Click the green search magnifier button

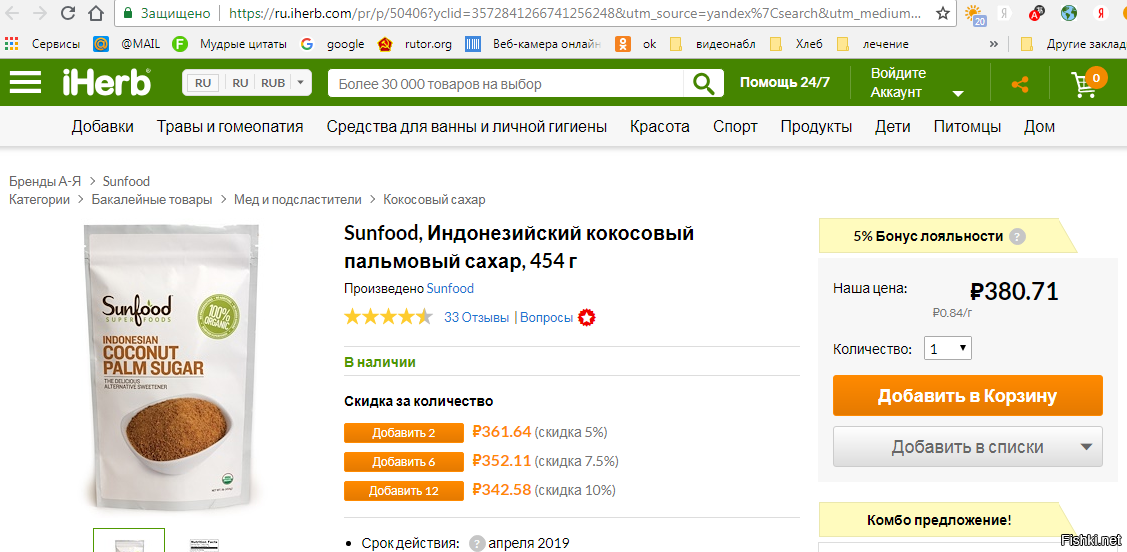pos(706,83)
